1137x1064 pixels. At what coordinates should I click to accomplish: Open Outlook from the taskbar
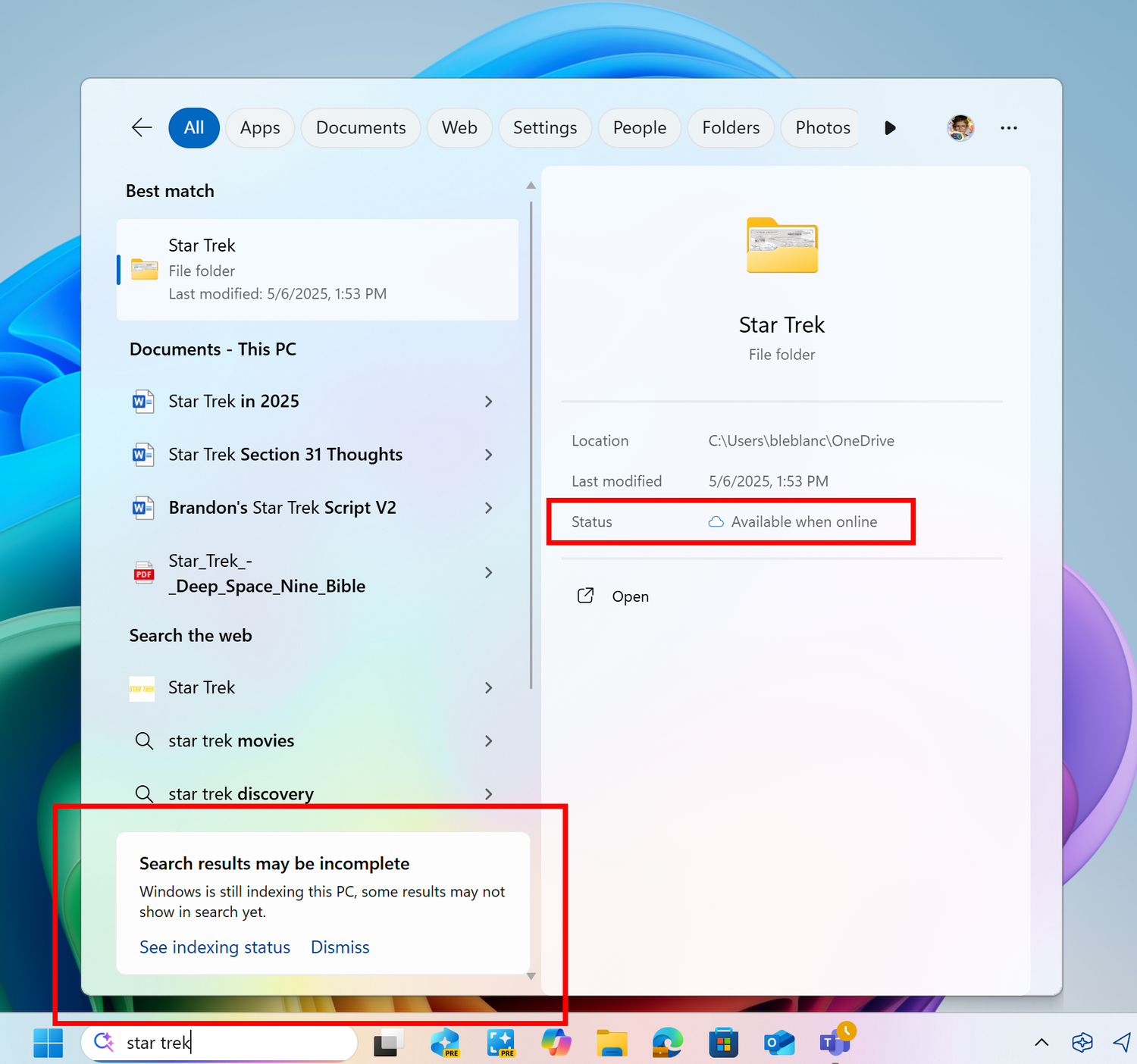tap(778, 1043)
